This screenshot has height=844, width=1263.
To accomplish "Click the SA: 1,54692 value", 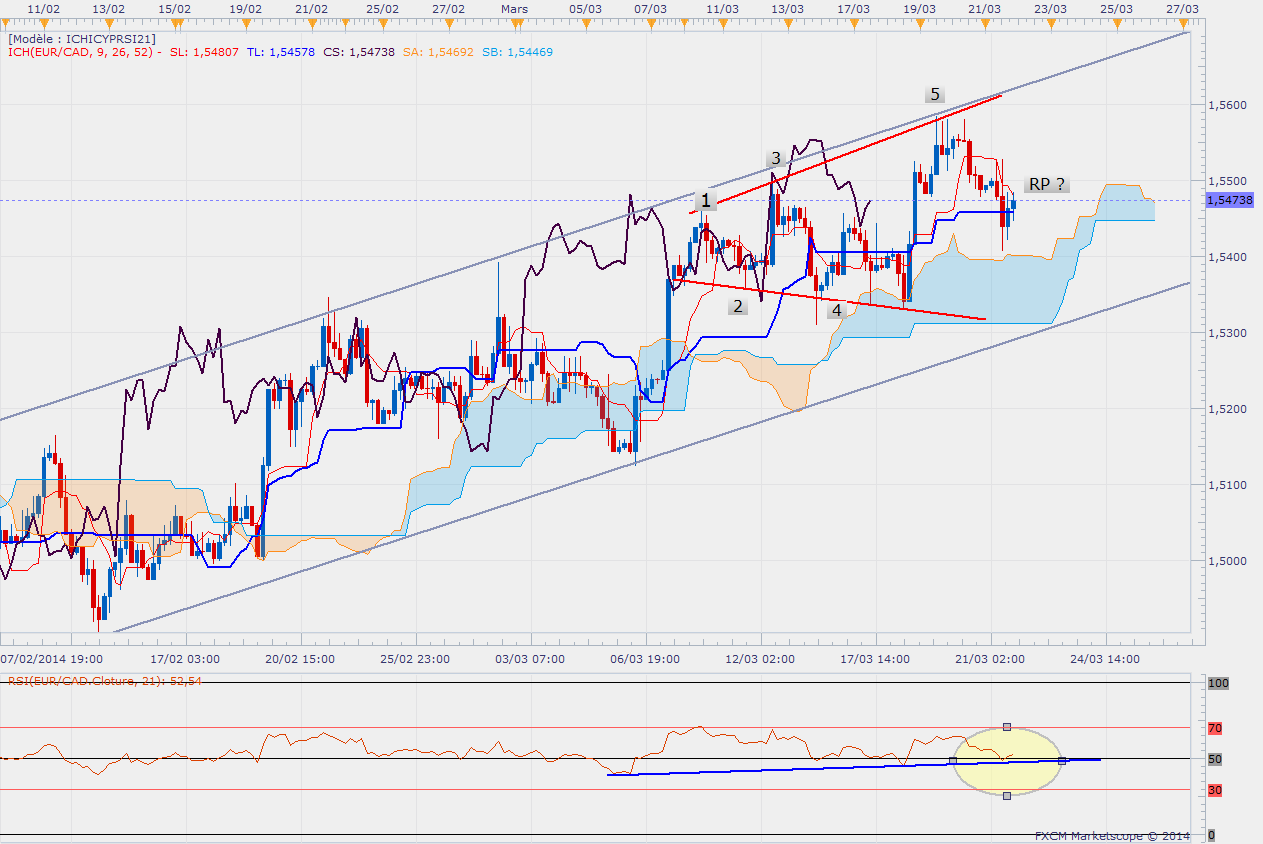I will [x=438, y=51].
